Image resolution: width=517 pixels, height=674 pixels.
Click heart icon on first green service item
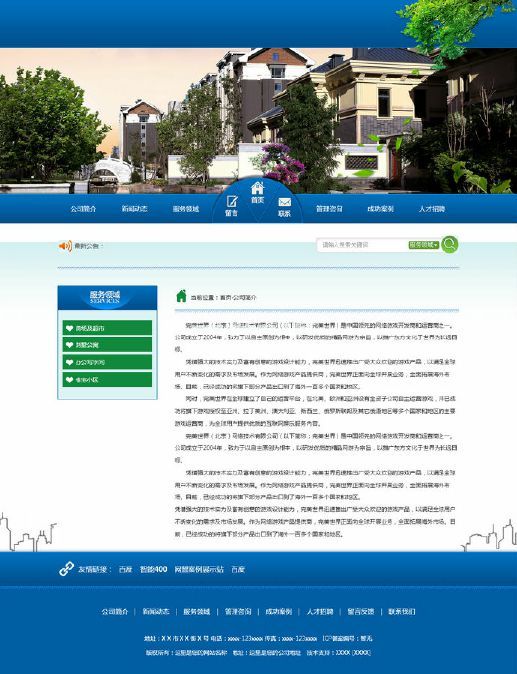[70, 328]
